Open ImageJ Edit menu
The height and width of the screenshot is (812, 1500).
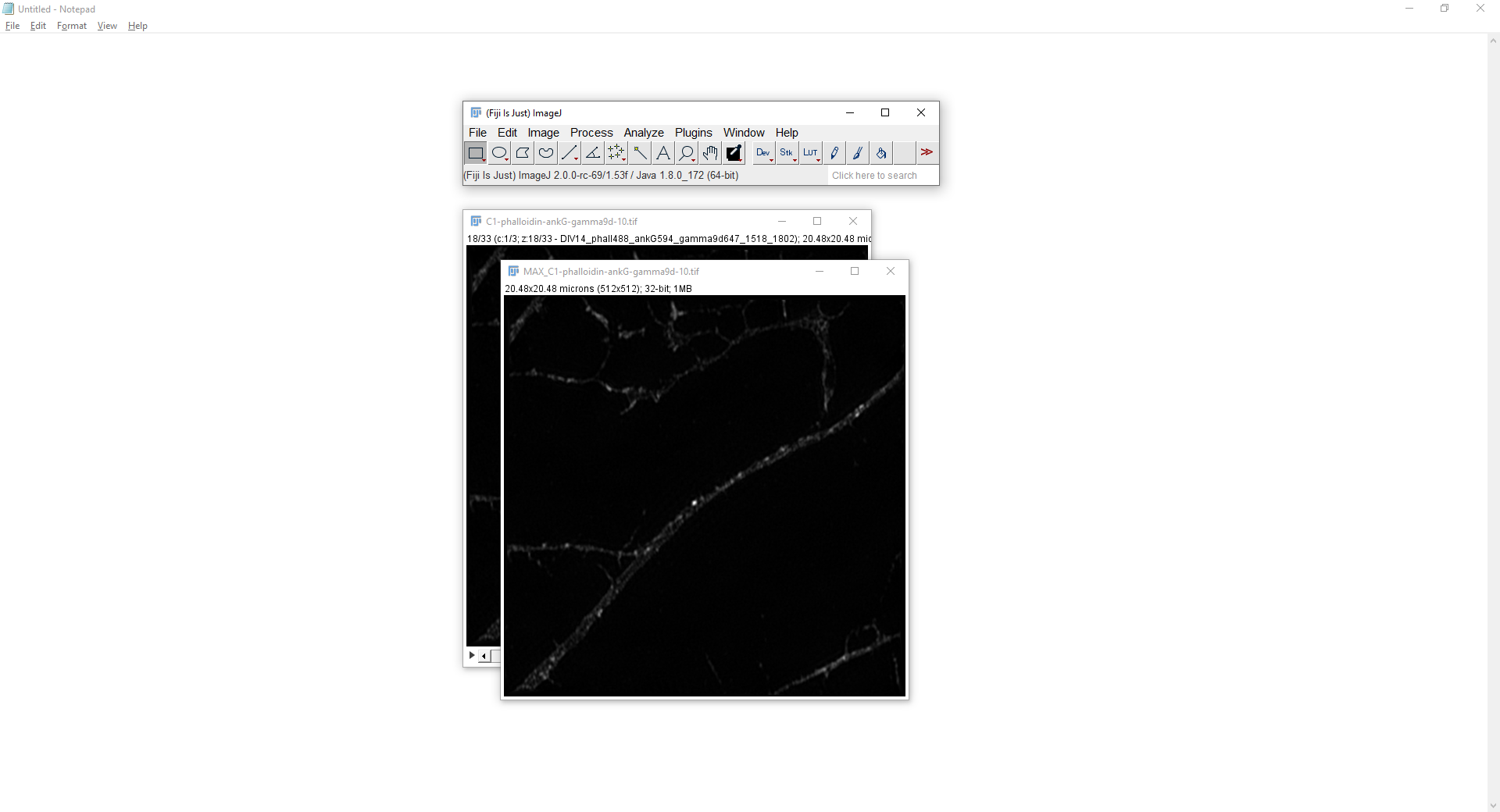507,133
